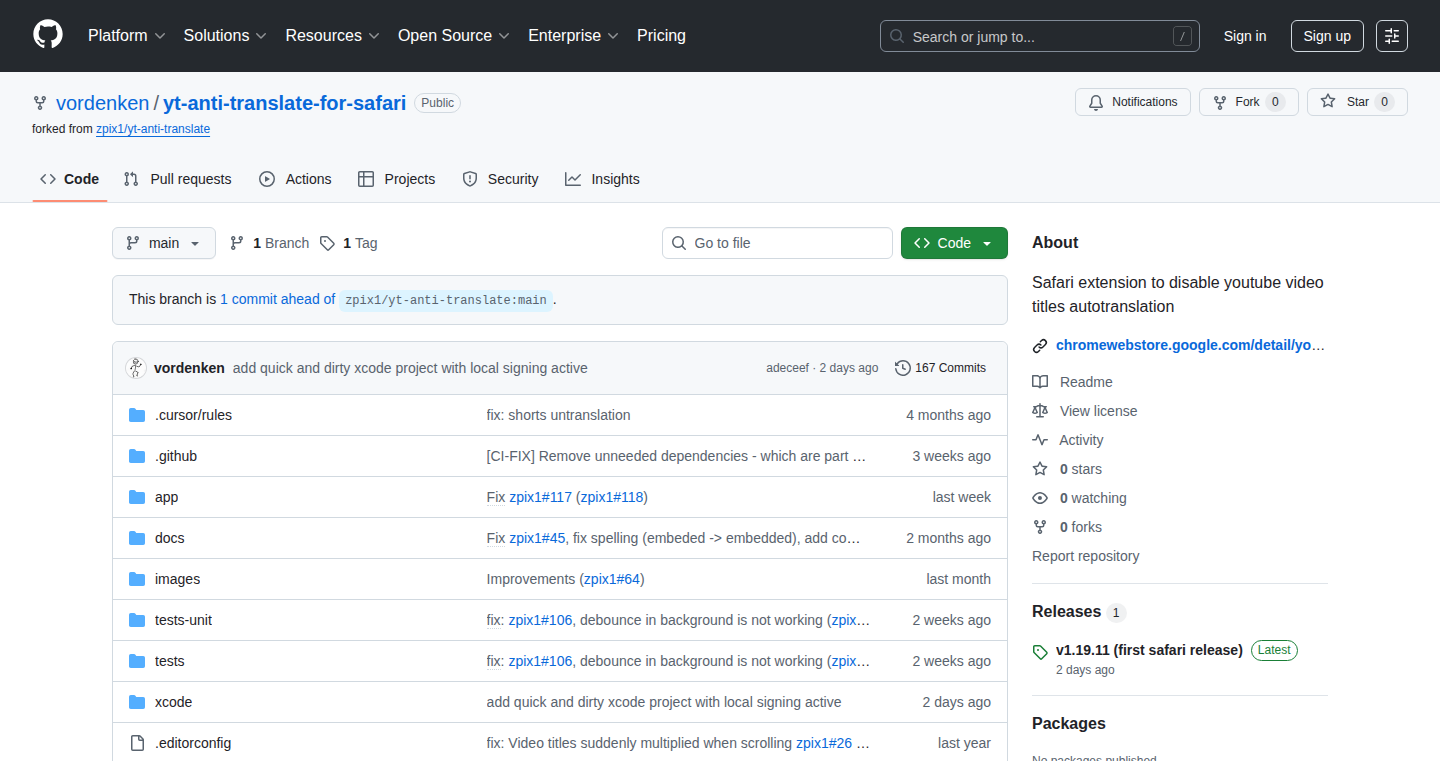Switch to the Code tab
Viewport: 1440px width, 761px height.
70,179
